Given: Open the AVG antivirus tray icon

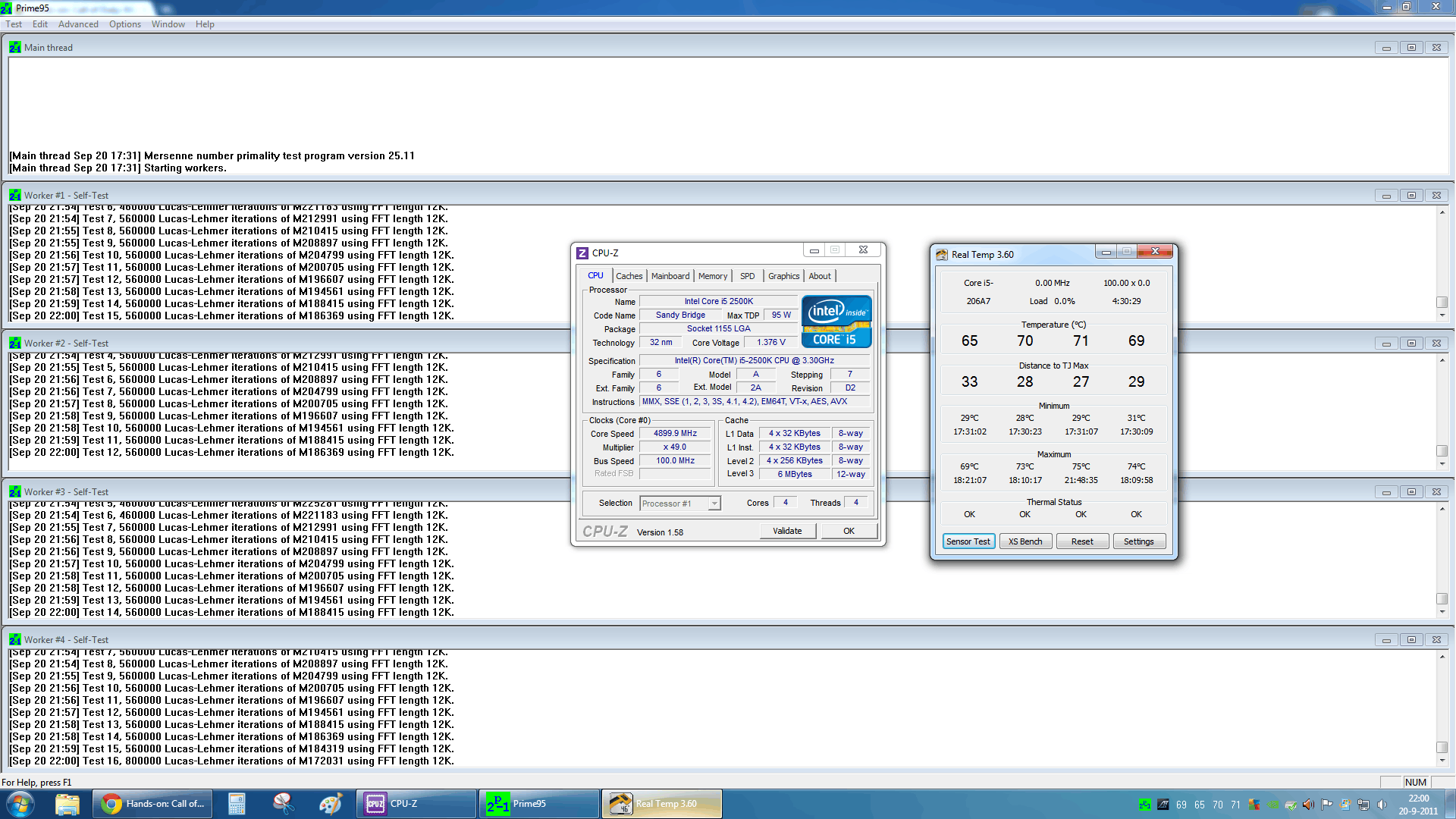Looking at the screenshot, I should point(1254,805).
